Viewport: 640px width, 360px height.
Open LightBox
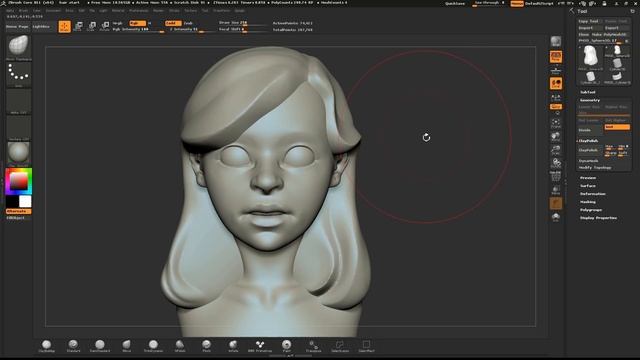pyautogui.click(x=41, y=27)
